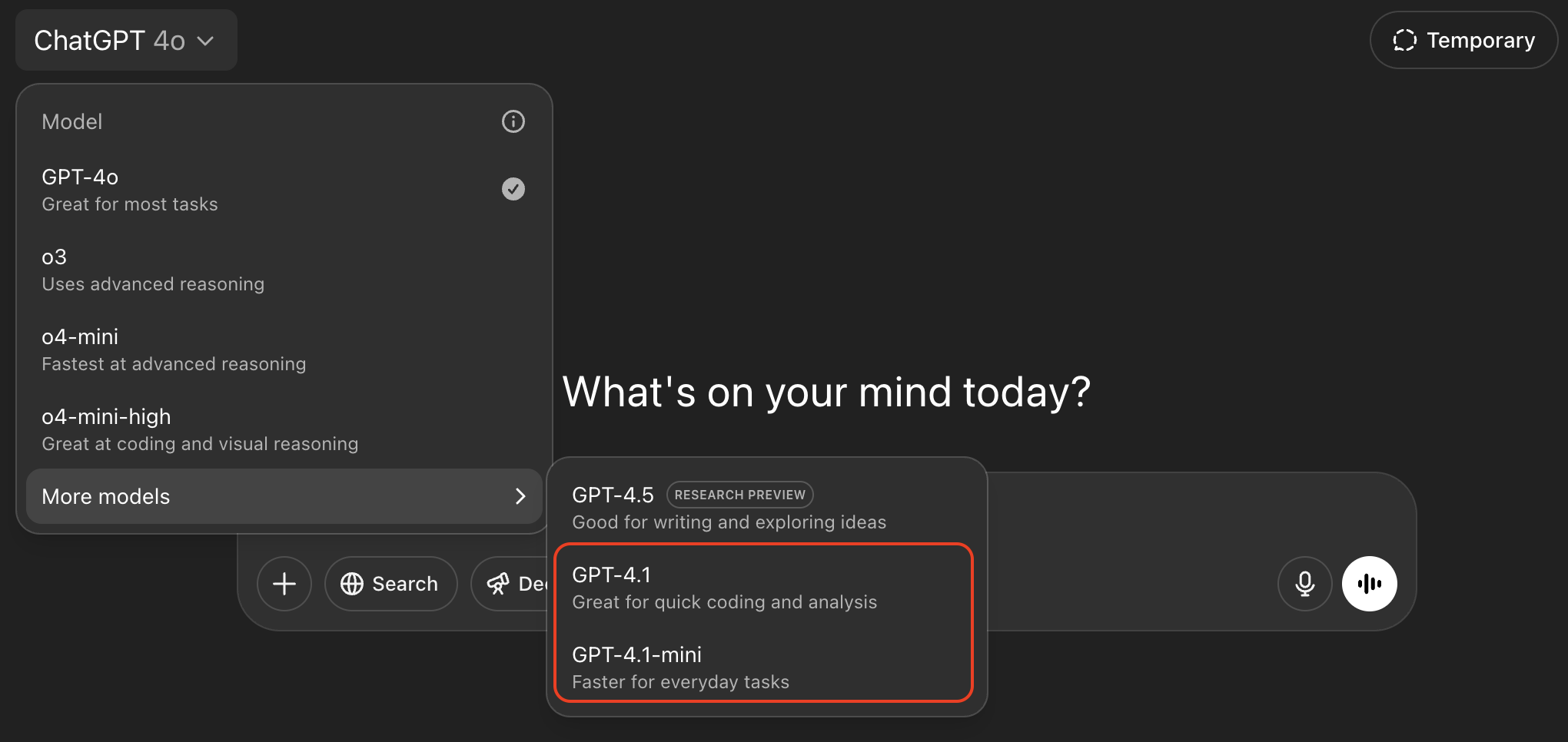Choose GPT-4.5 research preview model
1568x742 pixels.
point(764,507)
